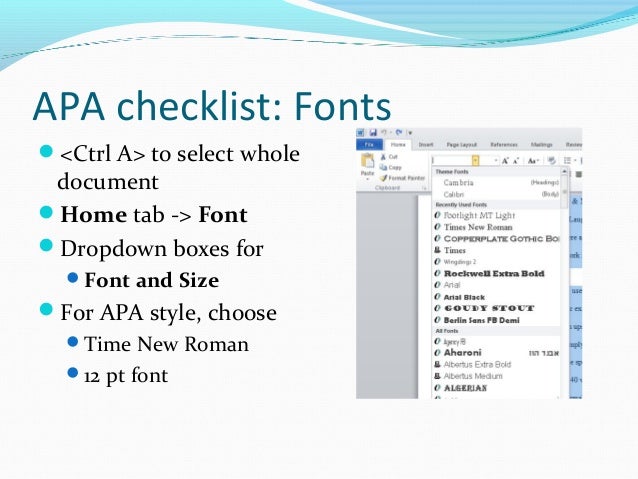Click the Grow Font icon
638x479 pixels.
505,161
